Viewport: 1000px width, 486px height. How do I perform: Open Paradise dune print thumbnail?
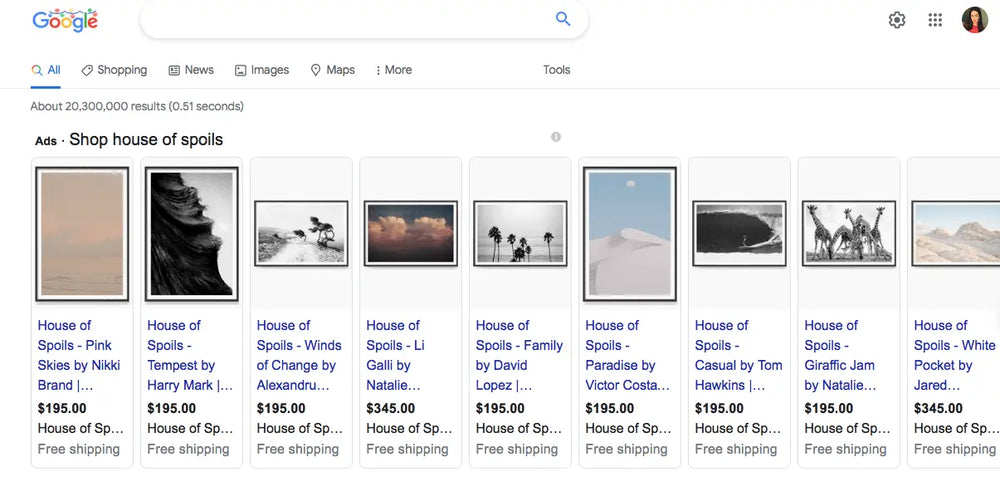coord(629,233)
